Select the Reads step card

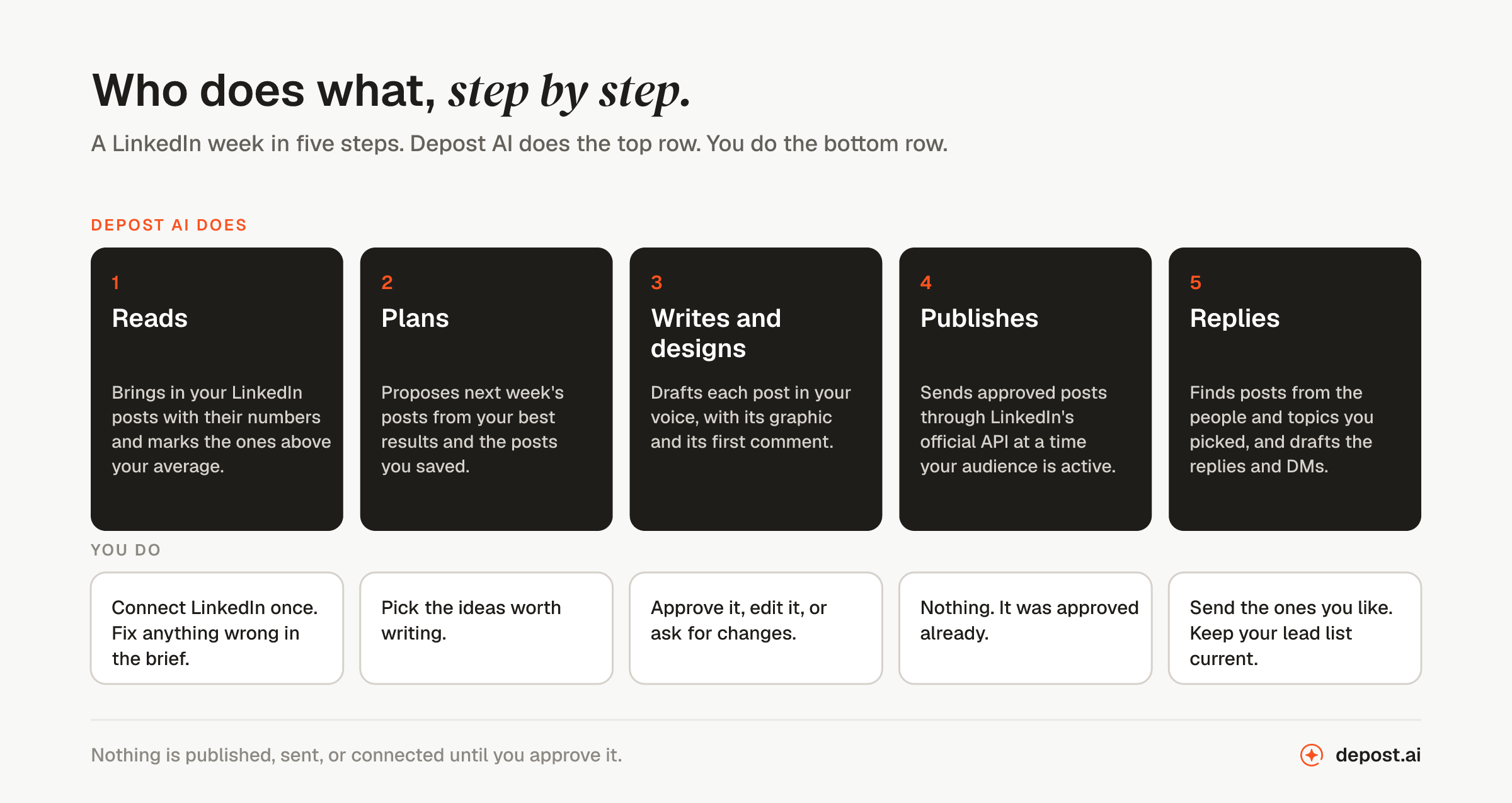point(217,389)
